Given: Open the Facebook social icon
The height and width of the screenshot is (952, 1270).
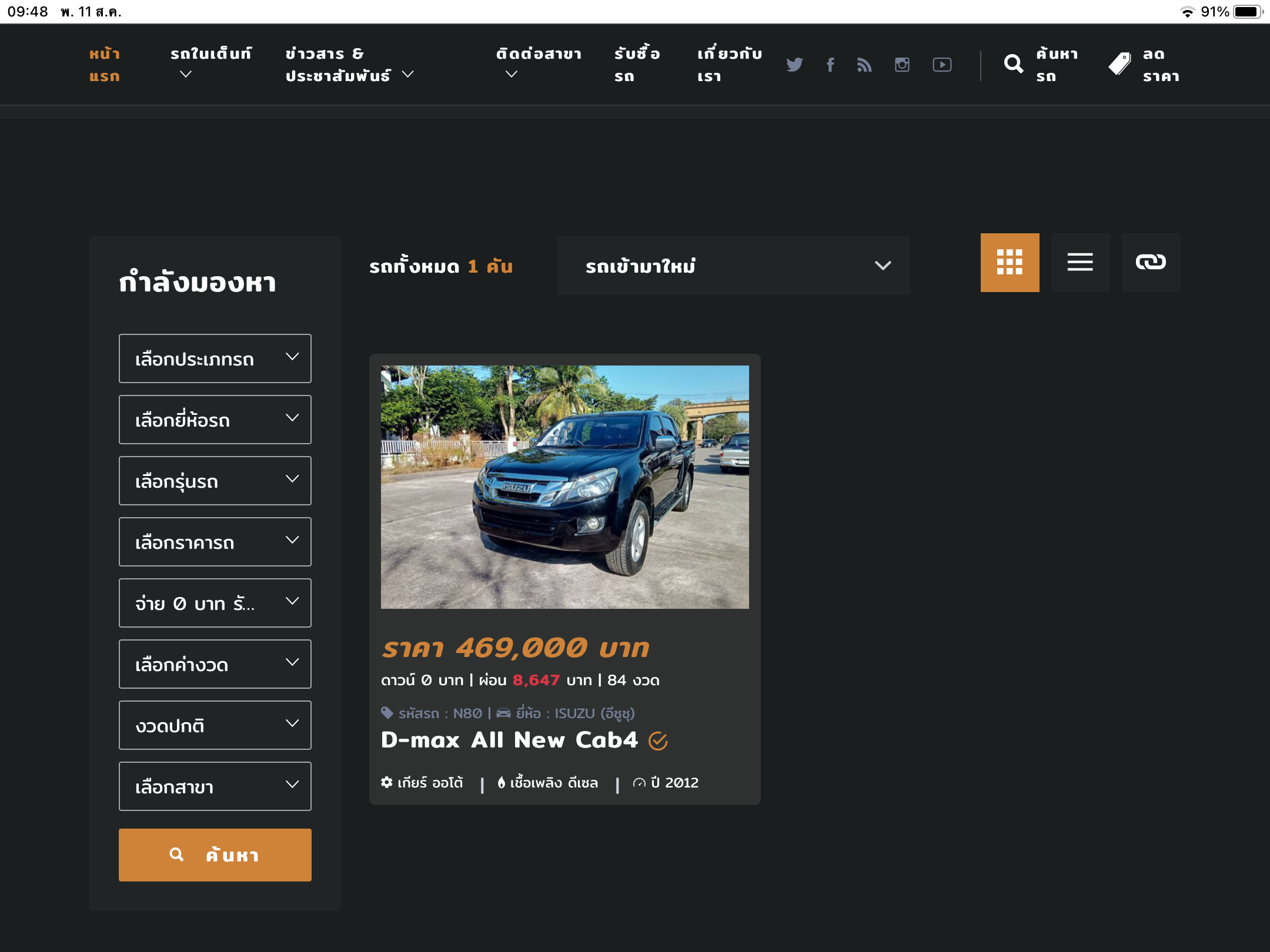Looking at the screenshot, I should [830, 65].
